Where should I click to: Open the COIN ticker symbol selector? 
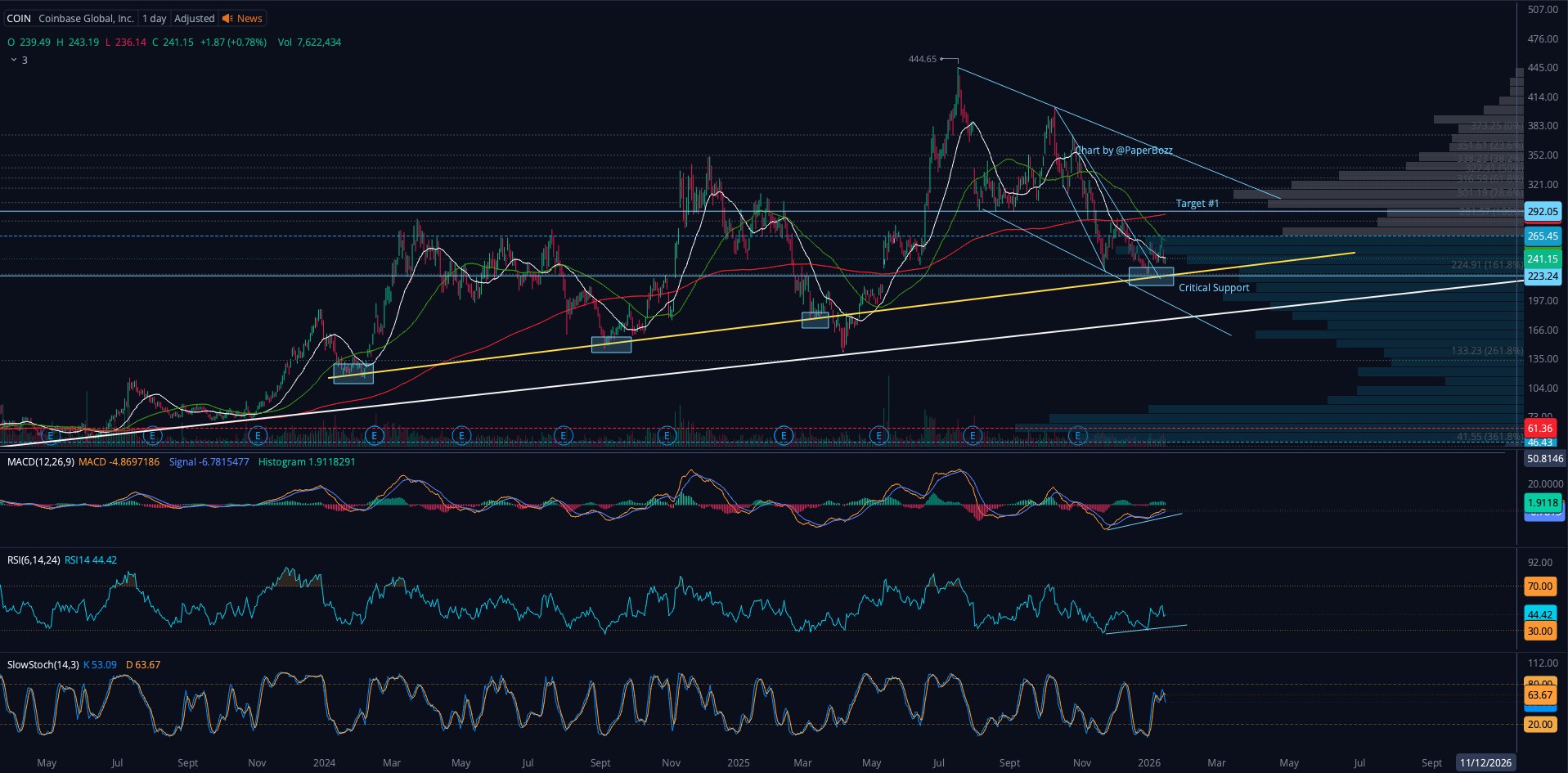click(18, 18)
